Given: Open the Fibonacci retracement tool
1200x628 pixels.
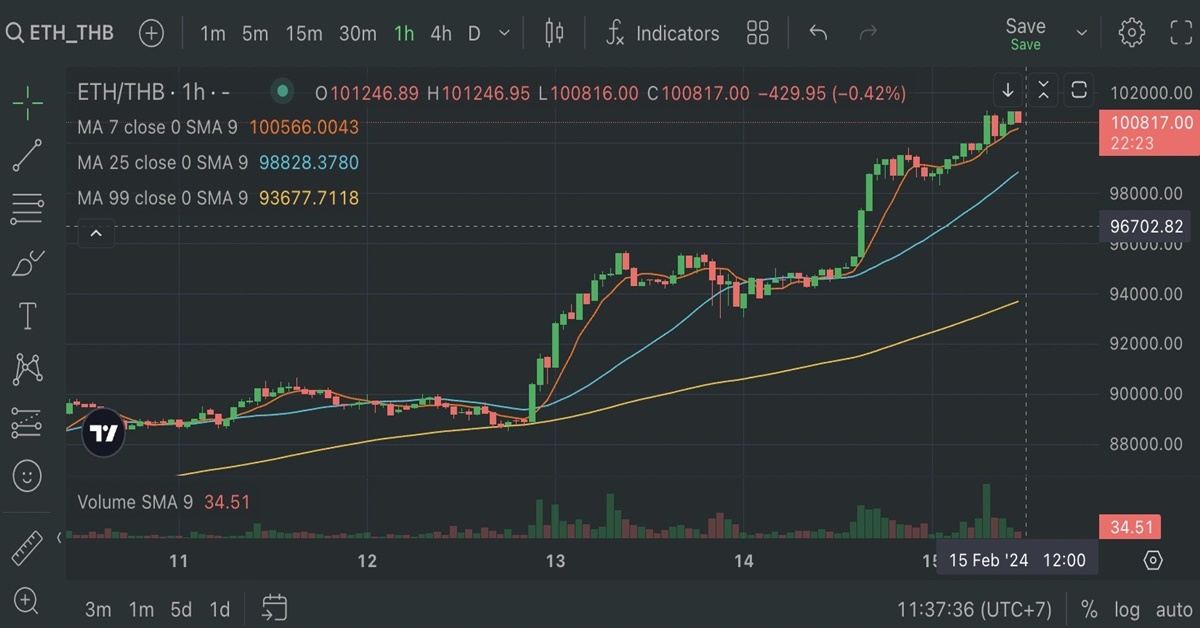Looking at the screenshot, I should tap(27, 209).
